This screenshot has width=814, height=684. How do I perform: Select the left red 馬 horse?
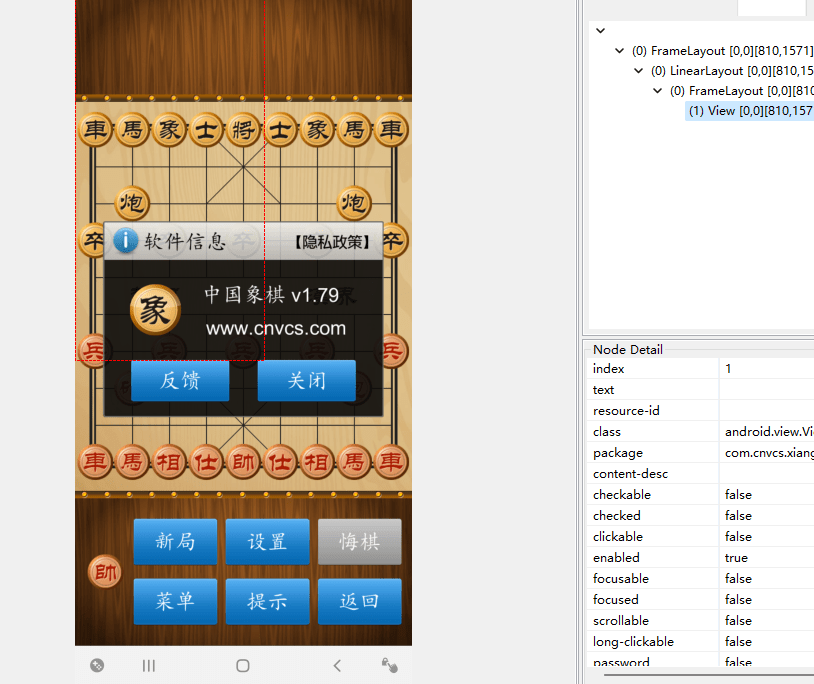(x=132, y=462)
